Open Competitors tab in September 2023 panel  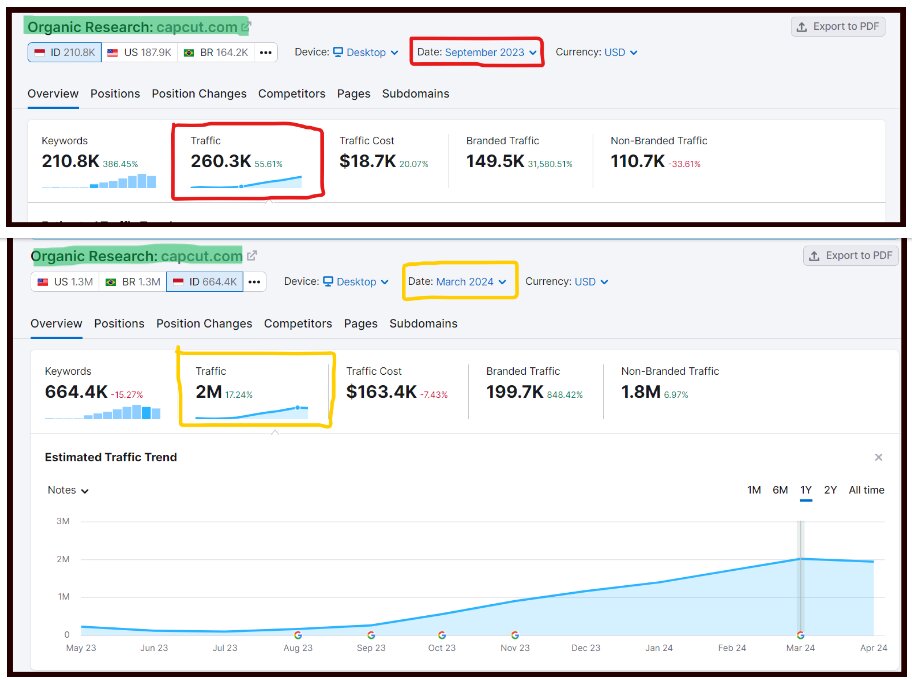[x=291, y=94]
